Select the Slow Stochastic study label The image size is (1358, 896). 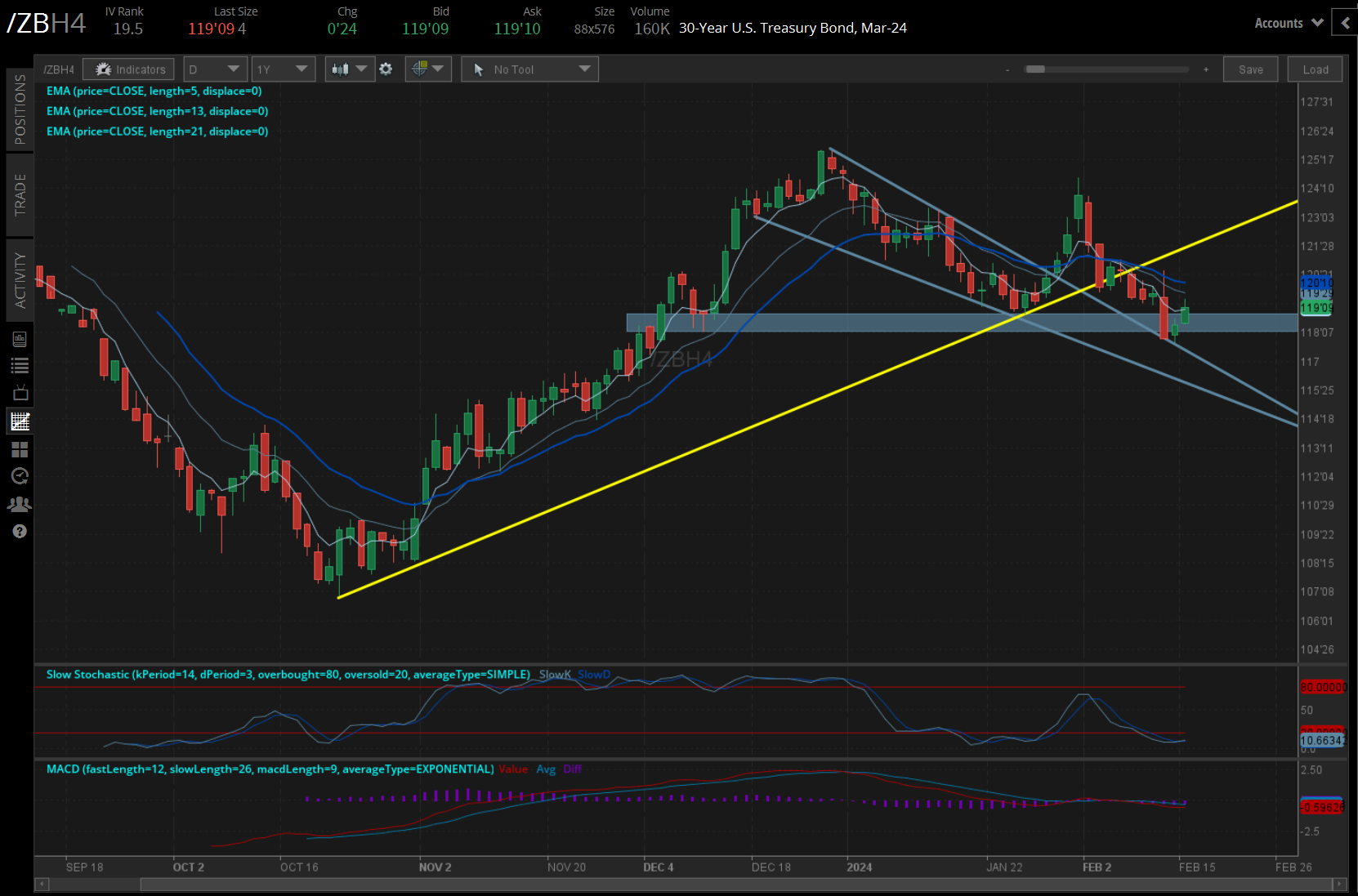click(x=288, y=675)
